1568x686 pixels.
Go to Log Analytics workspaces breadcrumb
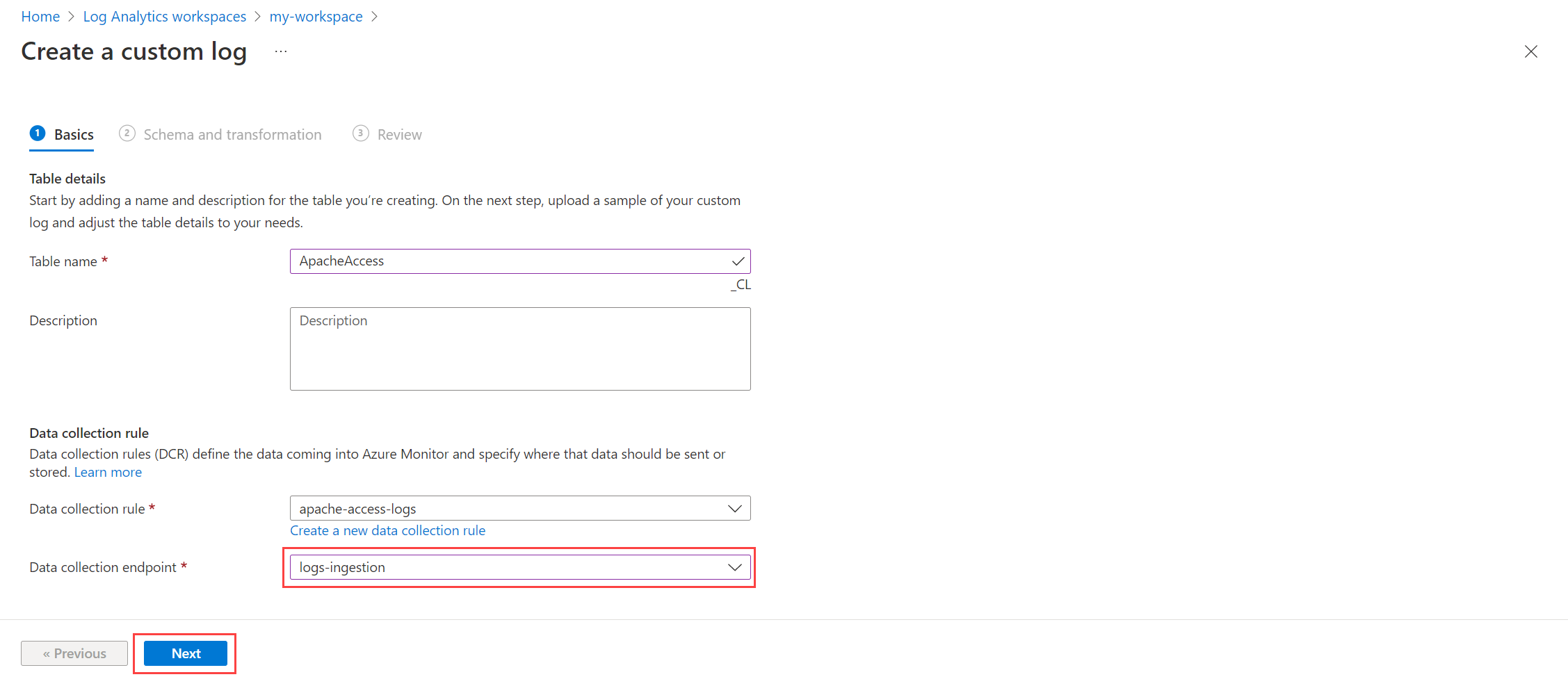pos(165,17)
